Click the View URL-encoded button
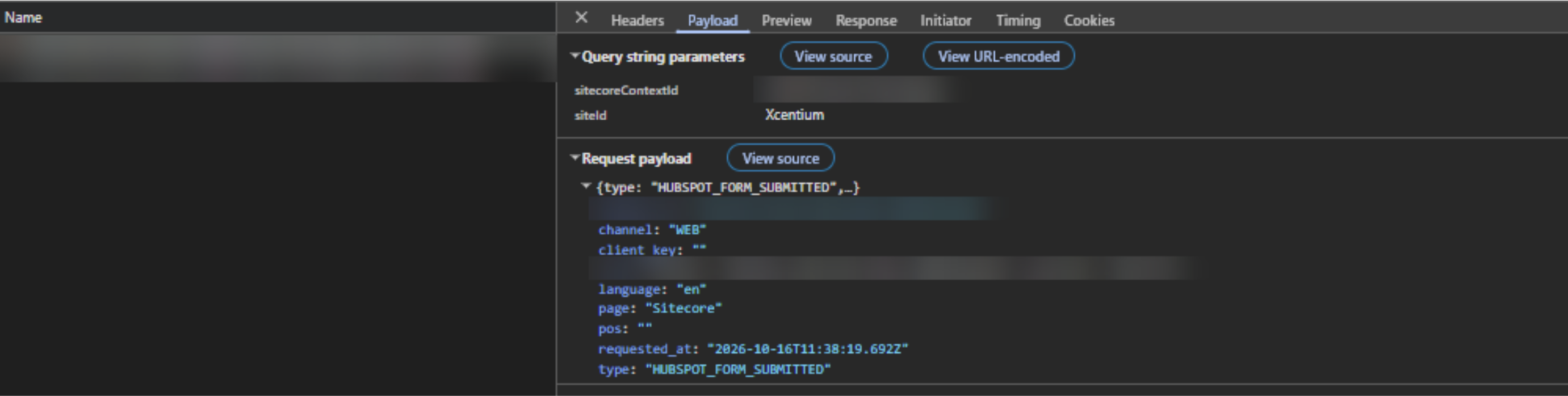The image size is (1568, 396). pyautogui.click(x=998, y=56)
